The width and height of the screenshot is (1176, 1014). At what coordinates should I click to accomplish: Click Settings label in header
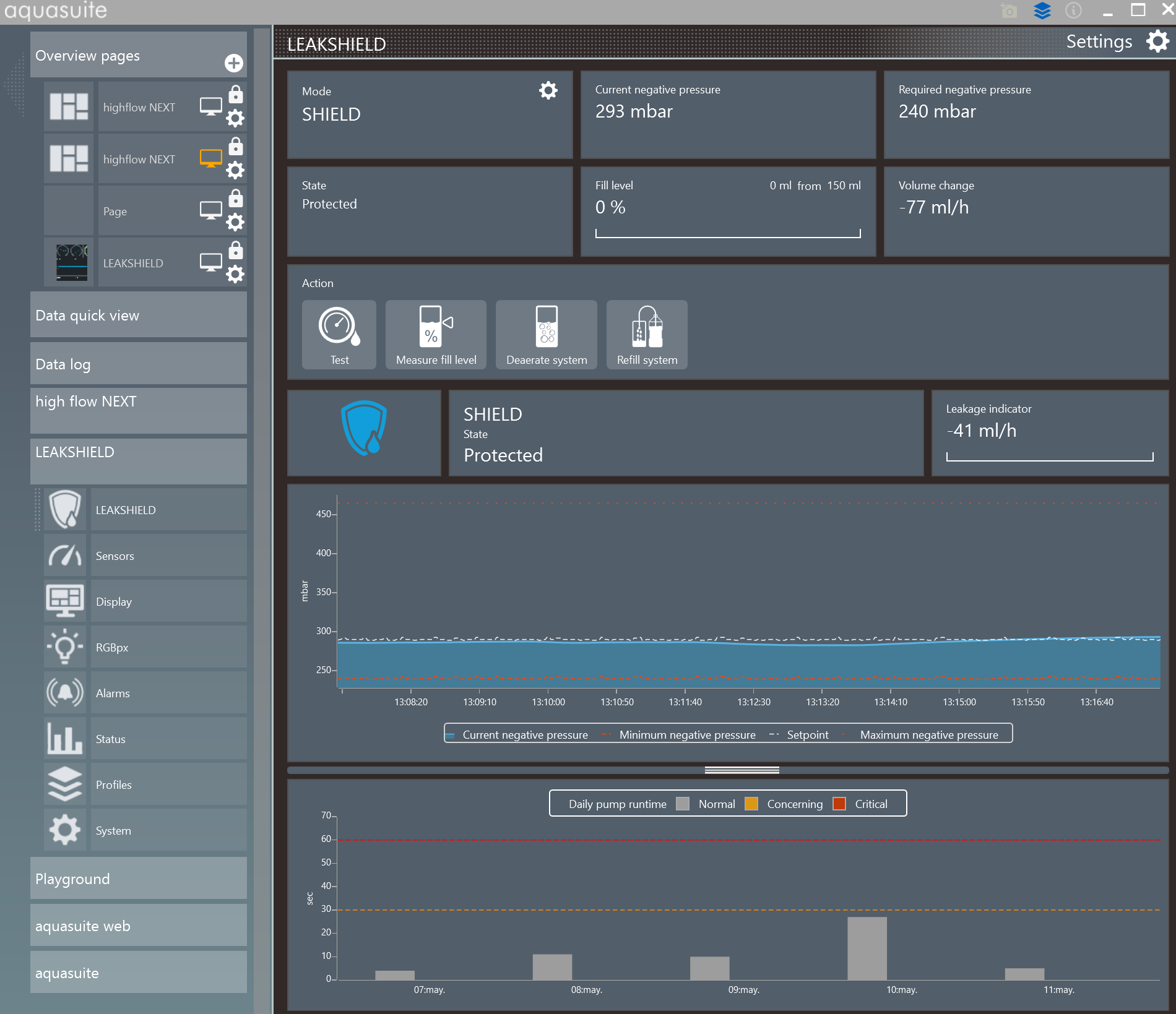point(1099,41)
